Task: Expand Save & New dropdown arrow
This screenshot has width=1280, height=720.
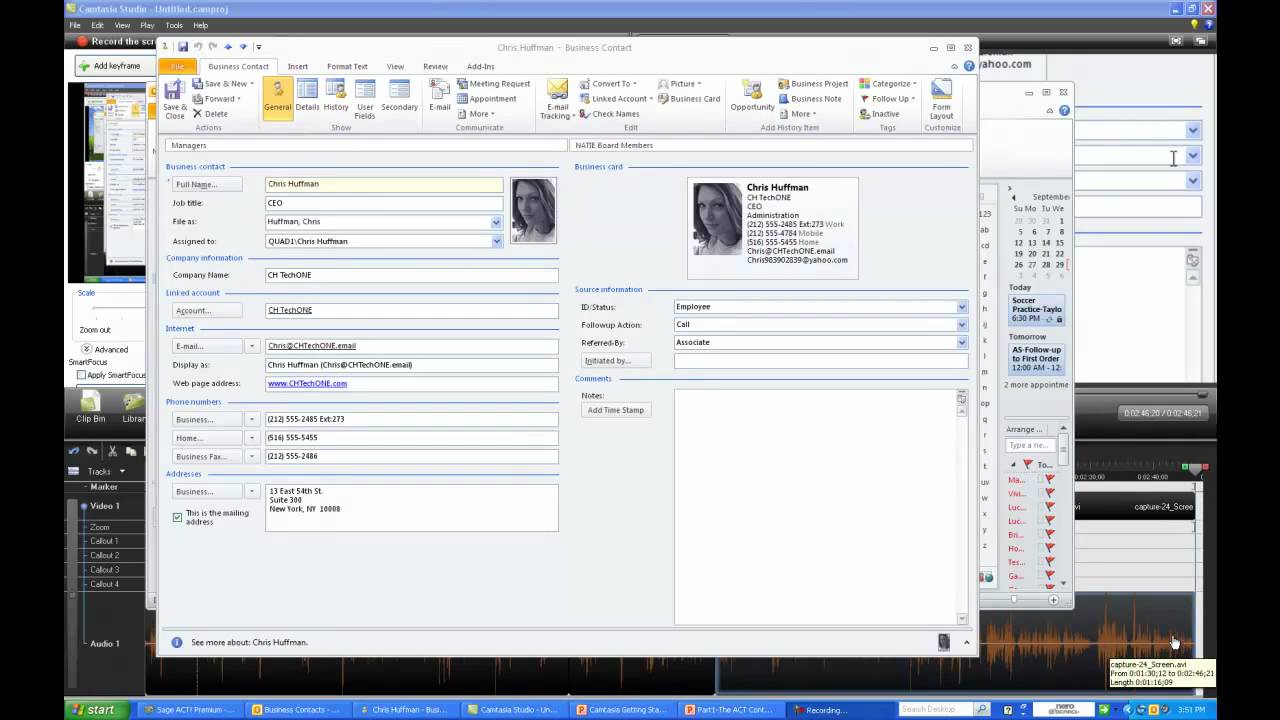Action: (x=250, y=84)
